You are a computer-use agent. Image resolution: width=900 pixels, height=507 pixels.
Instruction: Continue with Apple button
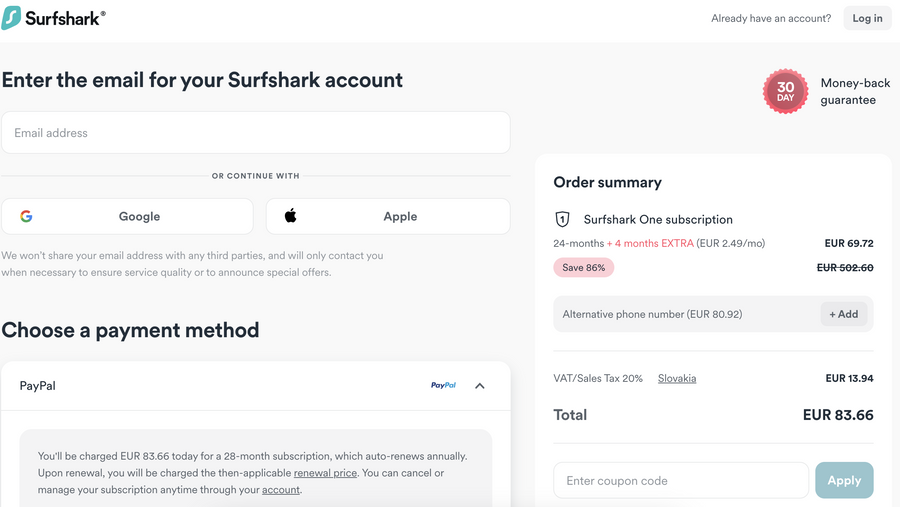(388, 216)
